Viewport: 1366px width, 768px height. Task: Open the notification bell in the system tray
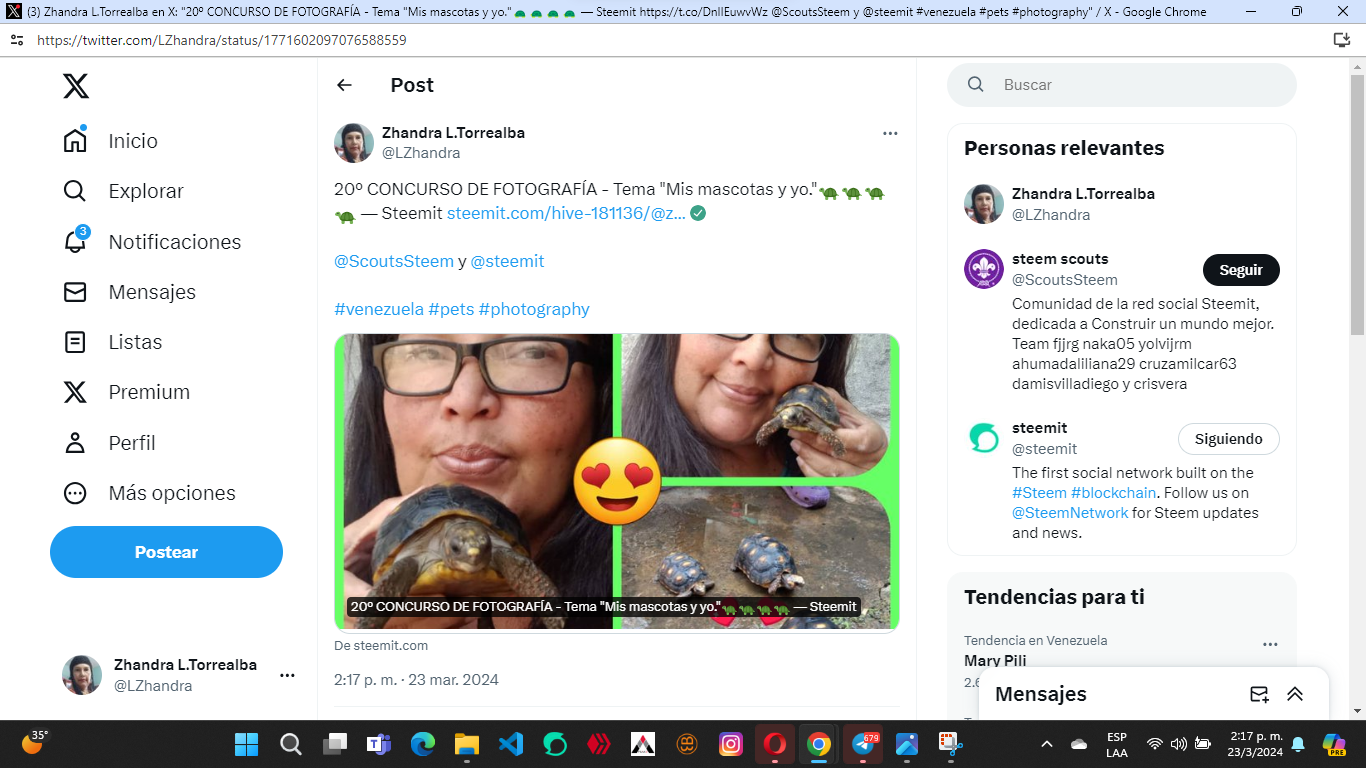point(1298,744)
